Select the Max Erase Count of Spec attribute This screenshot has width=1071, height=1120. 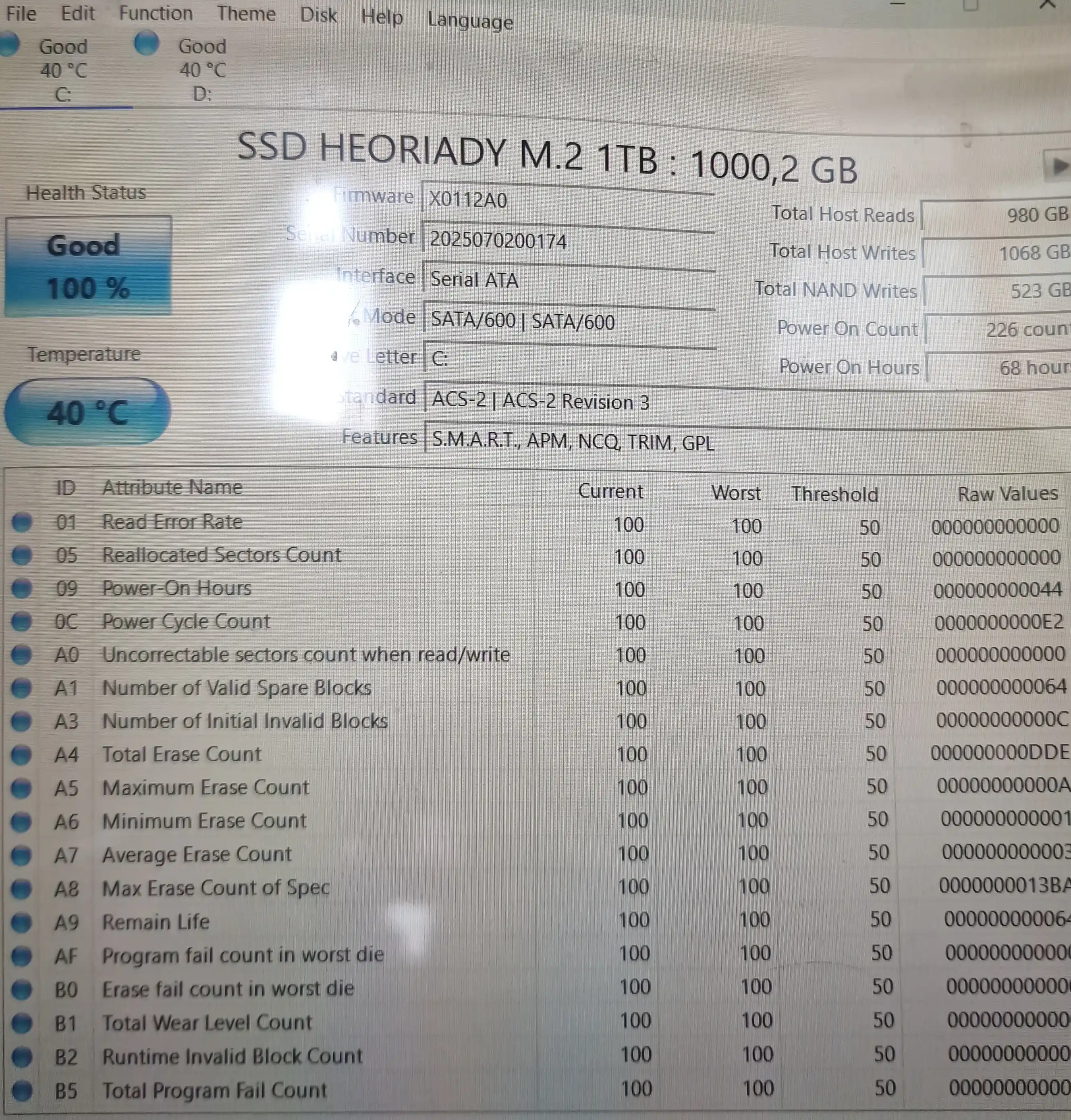(x=216, y=888)
